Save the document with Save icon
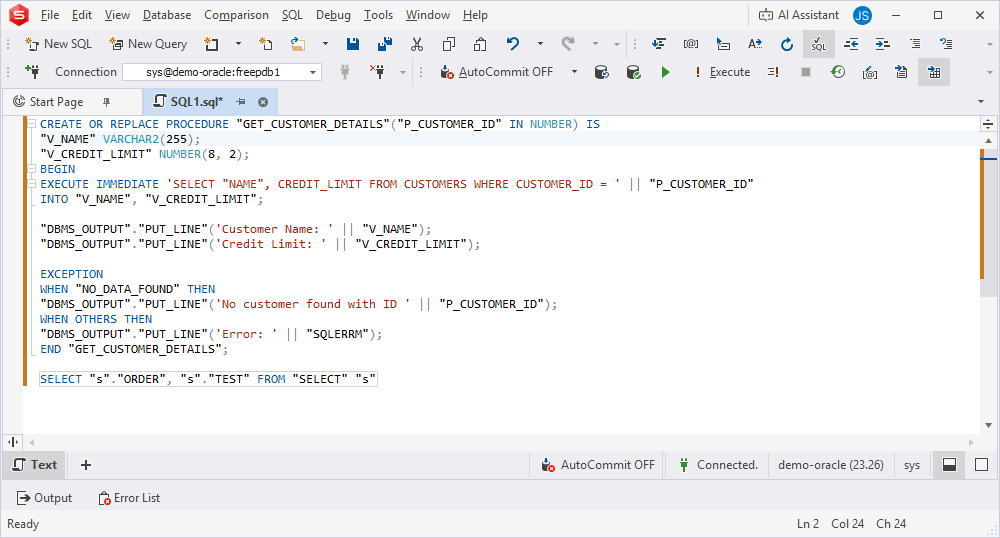The height and width of the screenshot is (538, 1000). point(353,44)
